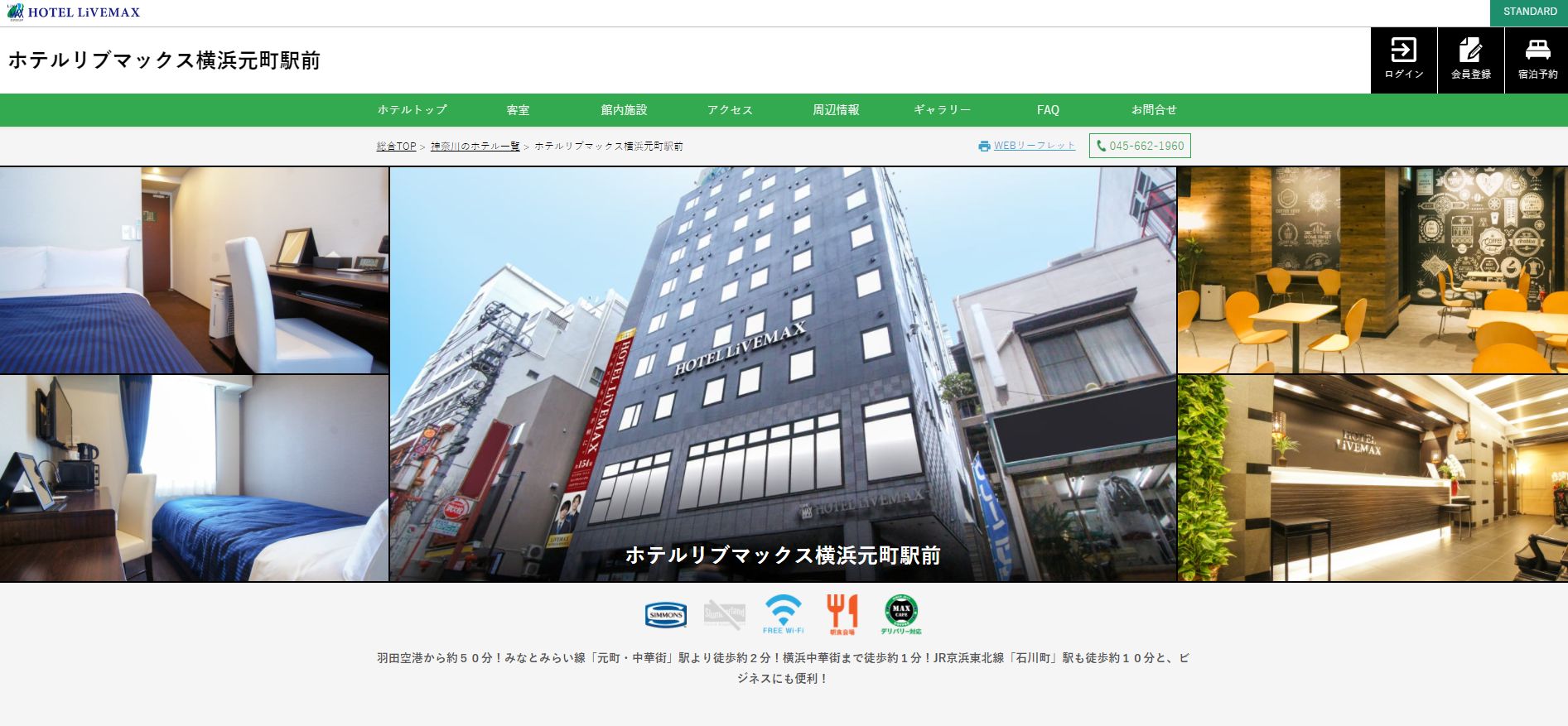Click the access description starting 羽田空港から約５０分
Screen dimensions: 1568x726
pyautogui.click(x=783, y=668)
